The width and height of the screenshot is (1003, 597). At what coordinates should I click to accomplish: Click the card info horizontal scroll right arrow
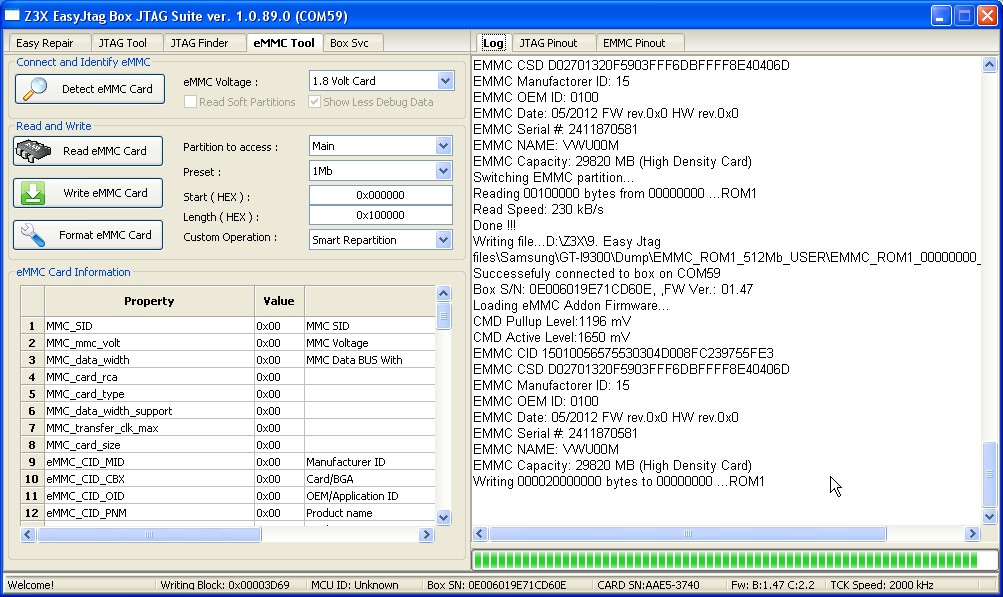click(x=426, y=534)
